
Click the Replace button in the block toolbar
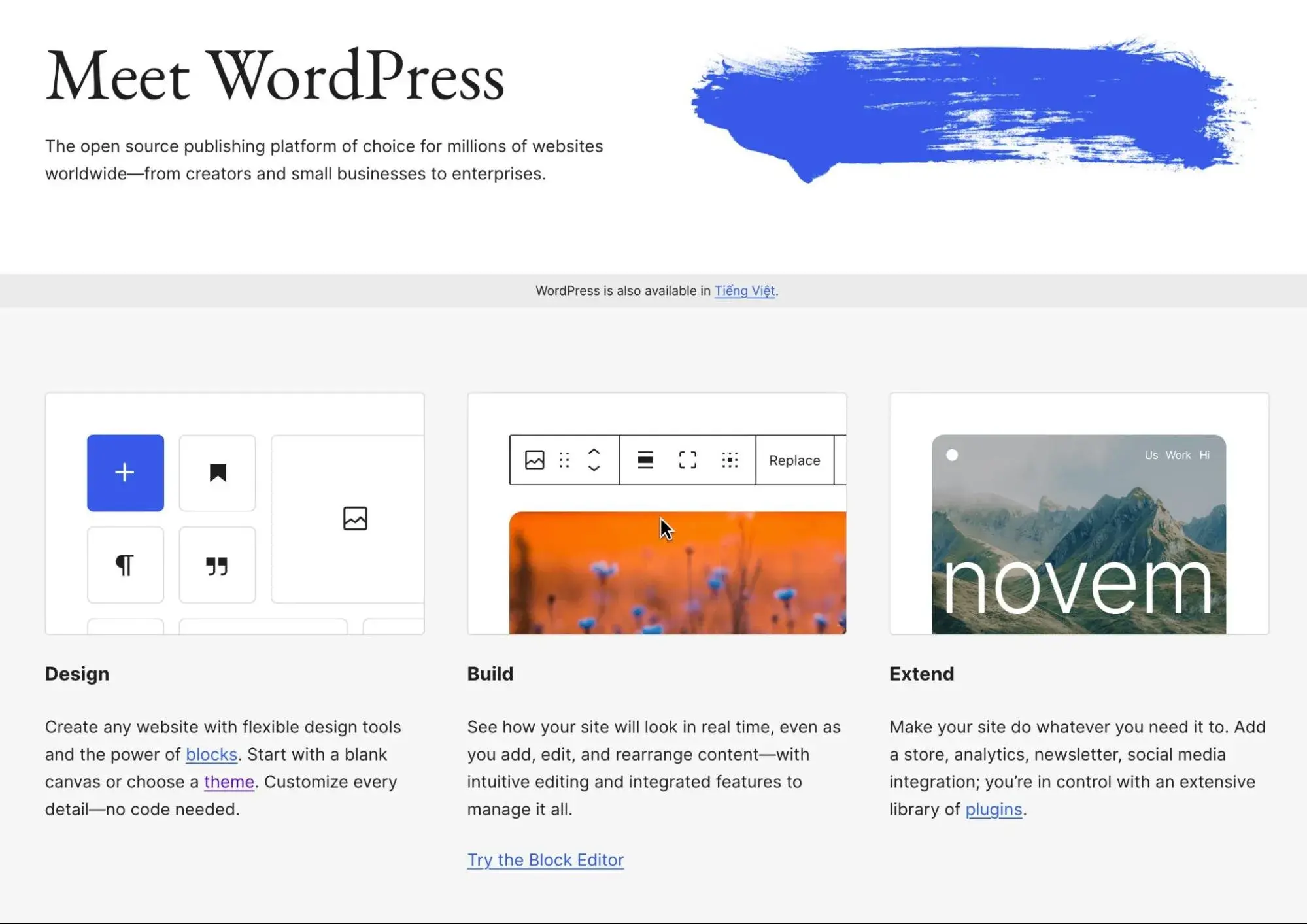point(794,460)
